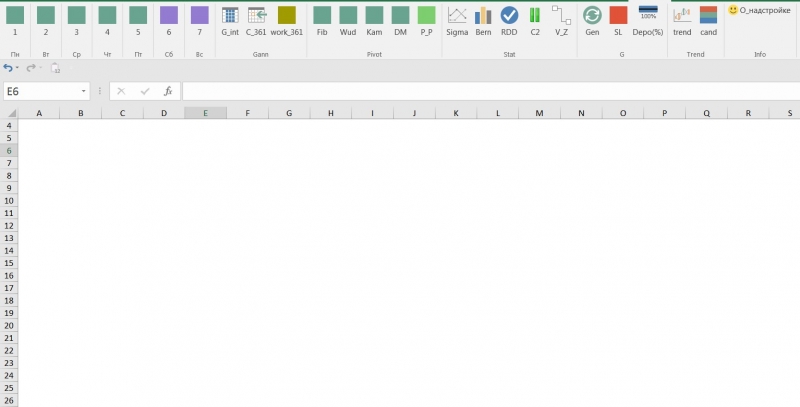Click the Gen refresh icon
Viewport: 800px width, 407px height.
[592, 15]
